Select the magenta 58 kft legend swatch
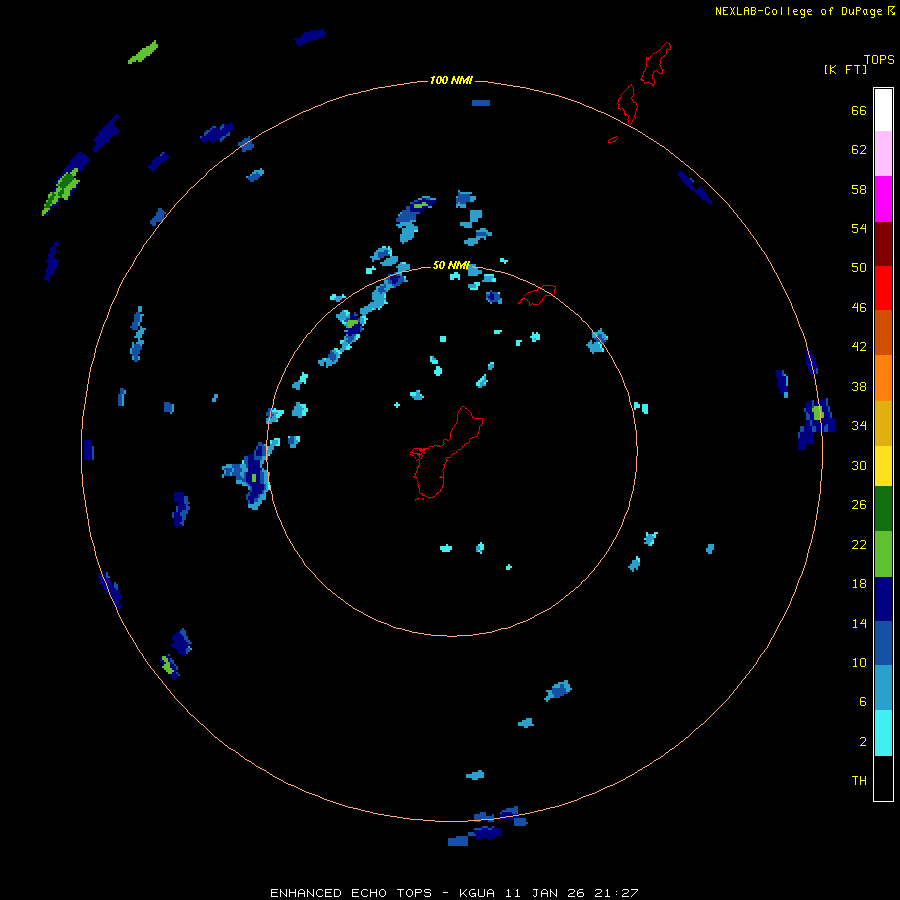Screen dimensions: 900x900 [883, 199]
